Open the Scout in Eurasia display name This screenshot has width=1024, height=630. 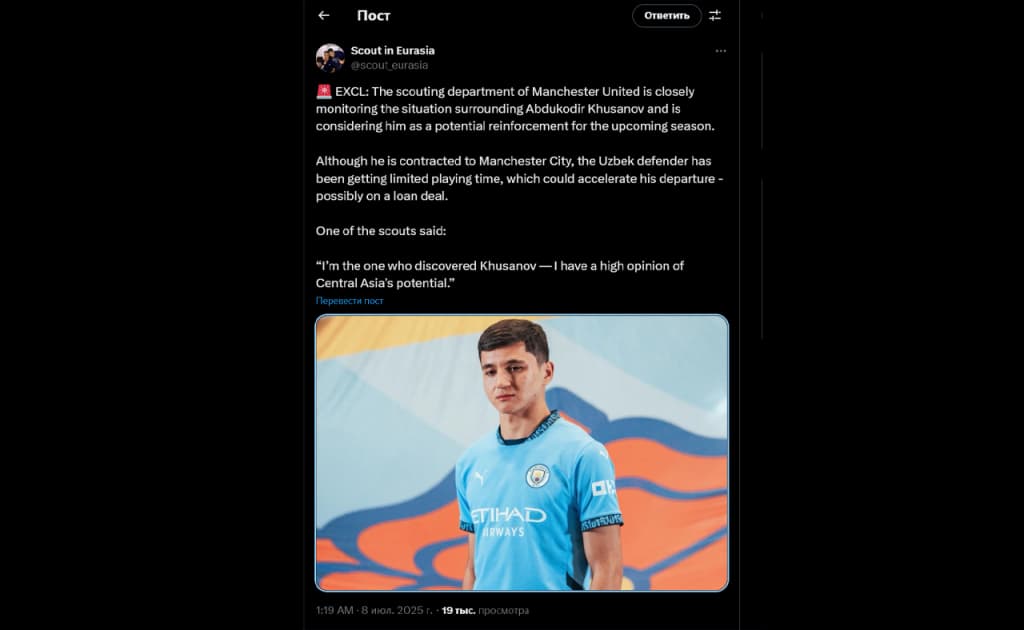click(392, 50)
